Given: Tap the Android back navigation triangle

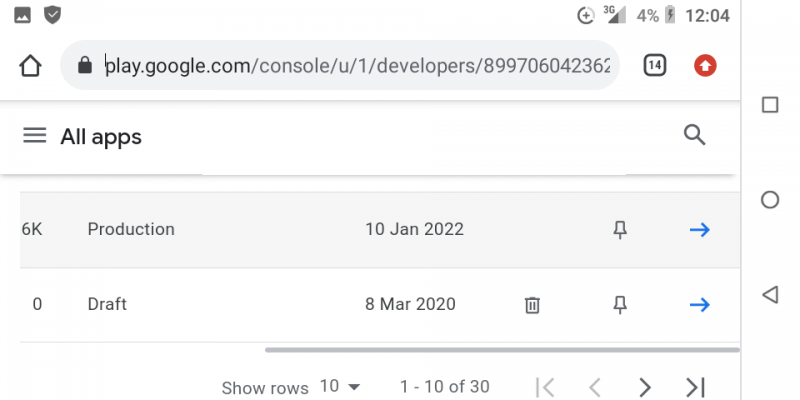Looking at the screenshot, I should 770,294.
